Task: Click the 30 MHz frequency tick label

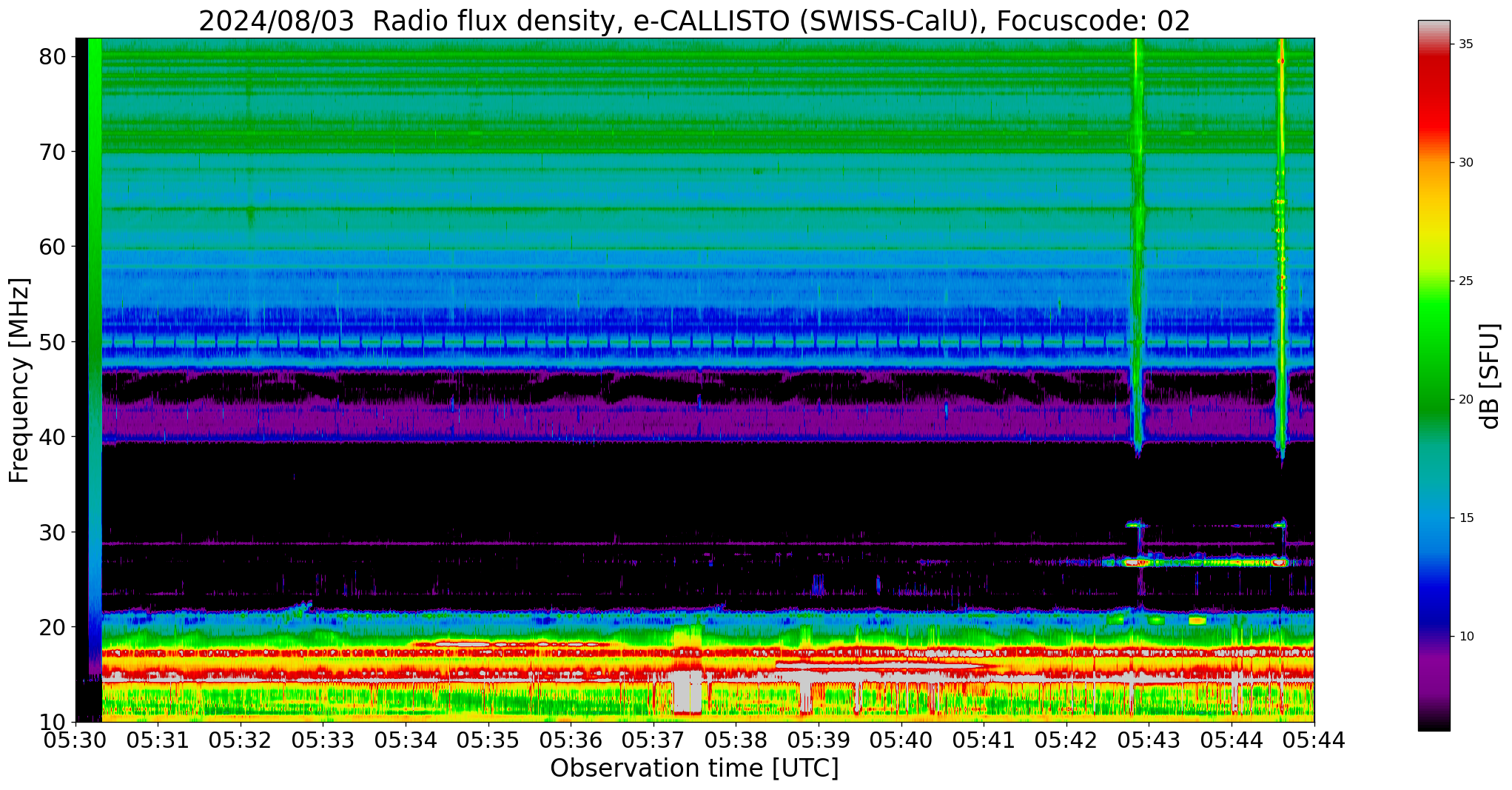Action: click(x=53, y=532)
